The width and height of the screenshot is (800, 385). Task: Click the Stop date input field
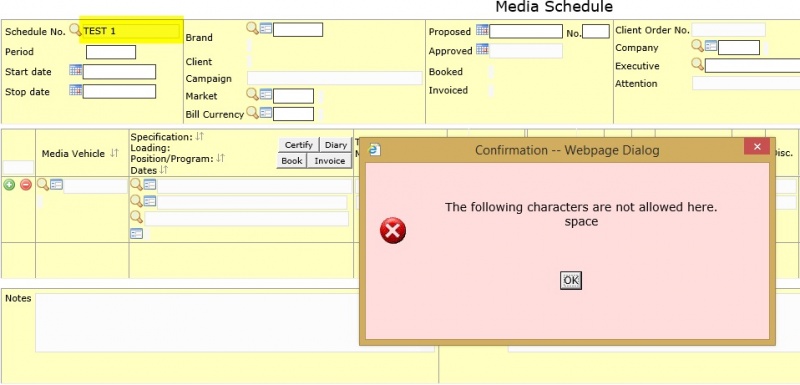119,91
